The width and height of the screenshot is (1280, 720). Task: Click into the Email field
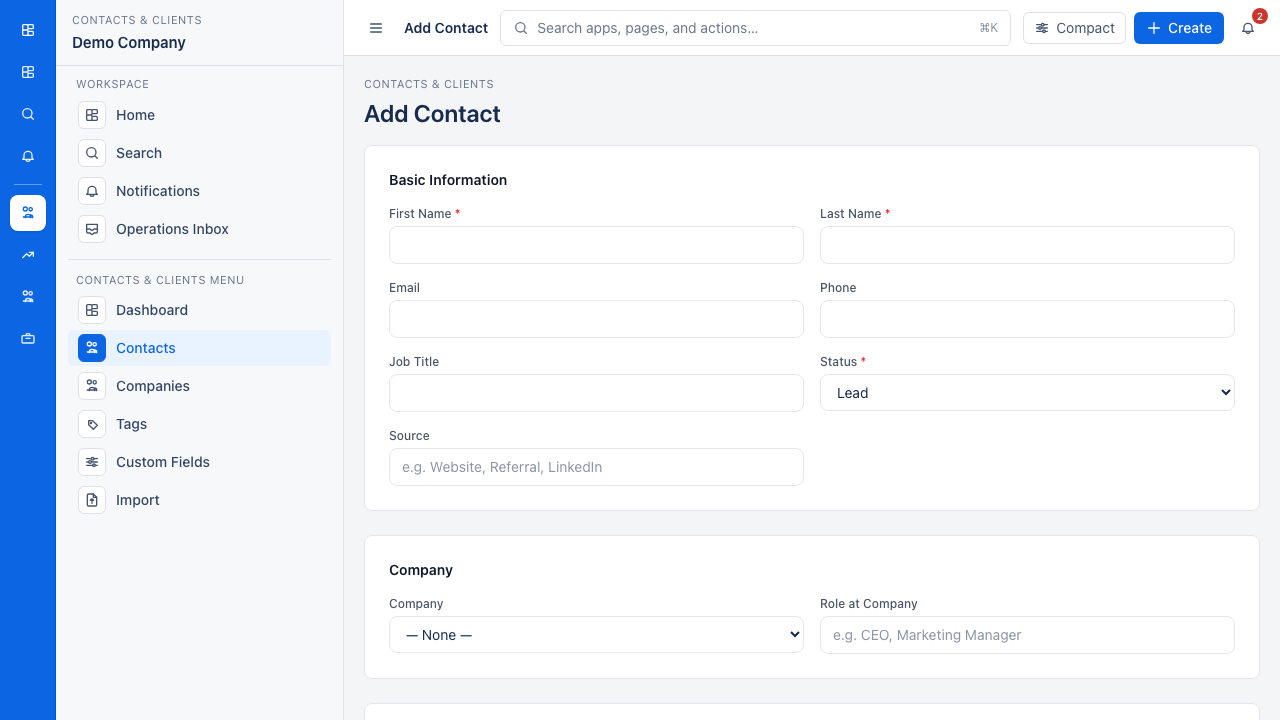pyautogui.click(x=596, y=319)
